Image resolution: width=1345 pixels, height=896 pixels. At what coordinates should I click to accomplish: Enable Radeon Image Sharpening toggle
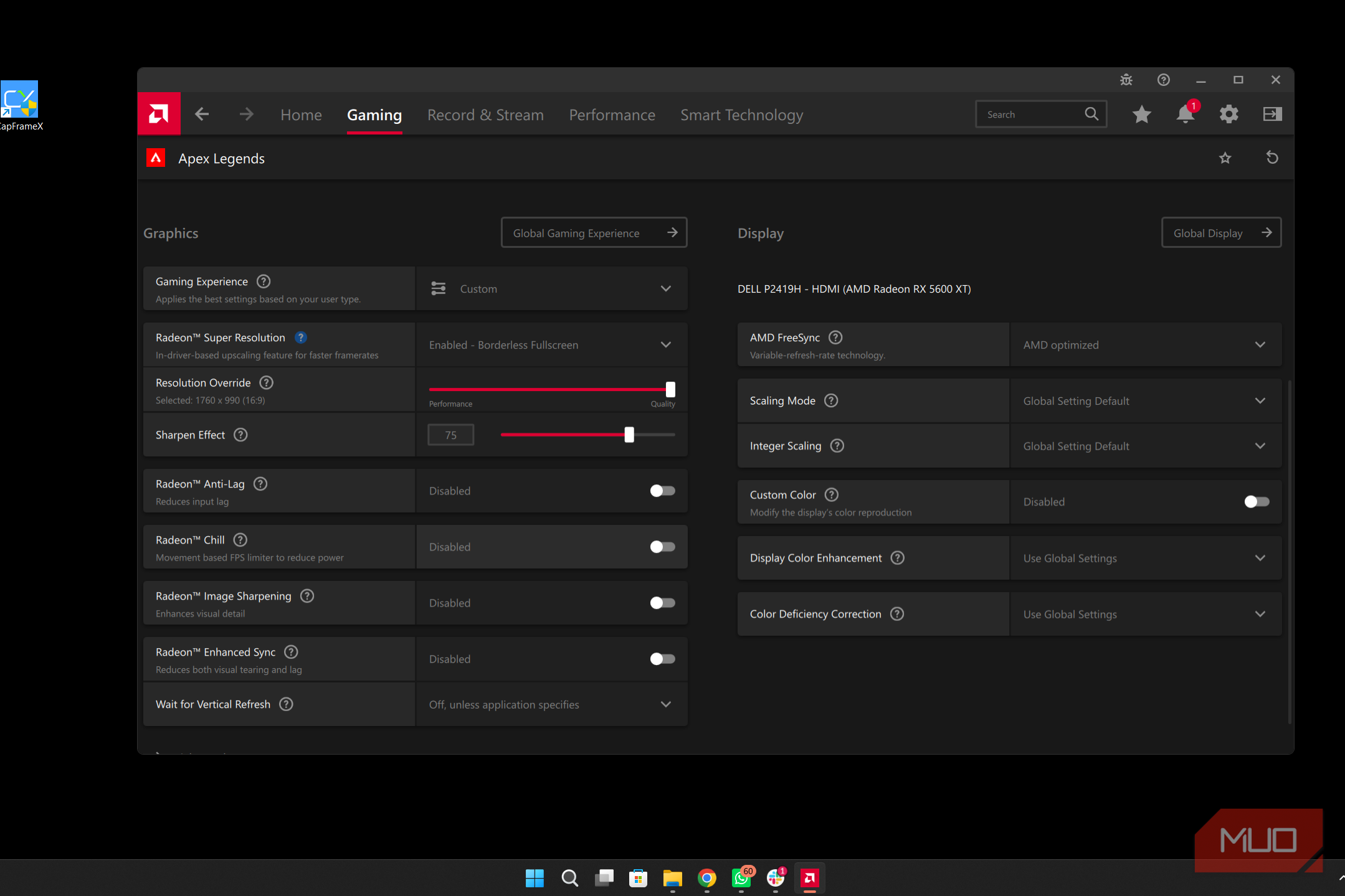click(x=662, y=603)
